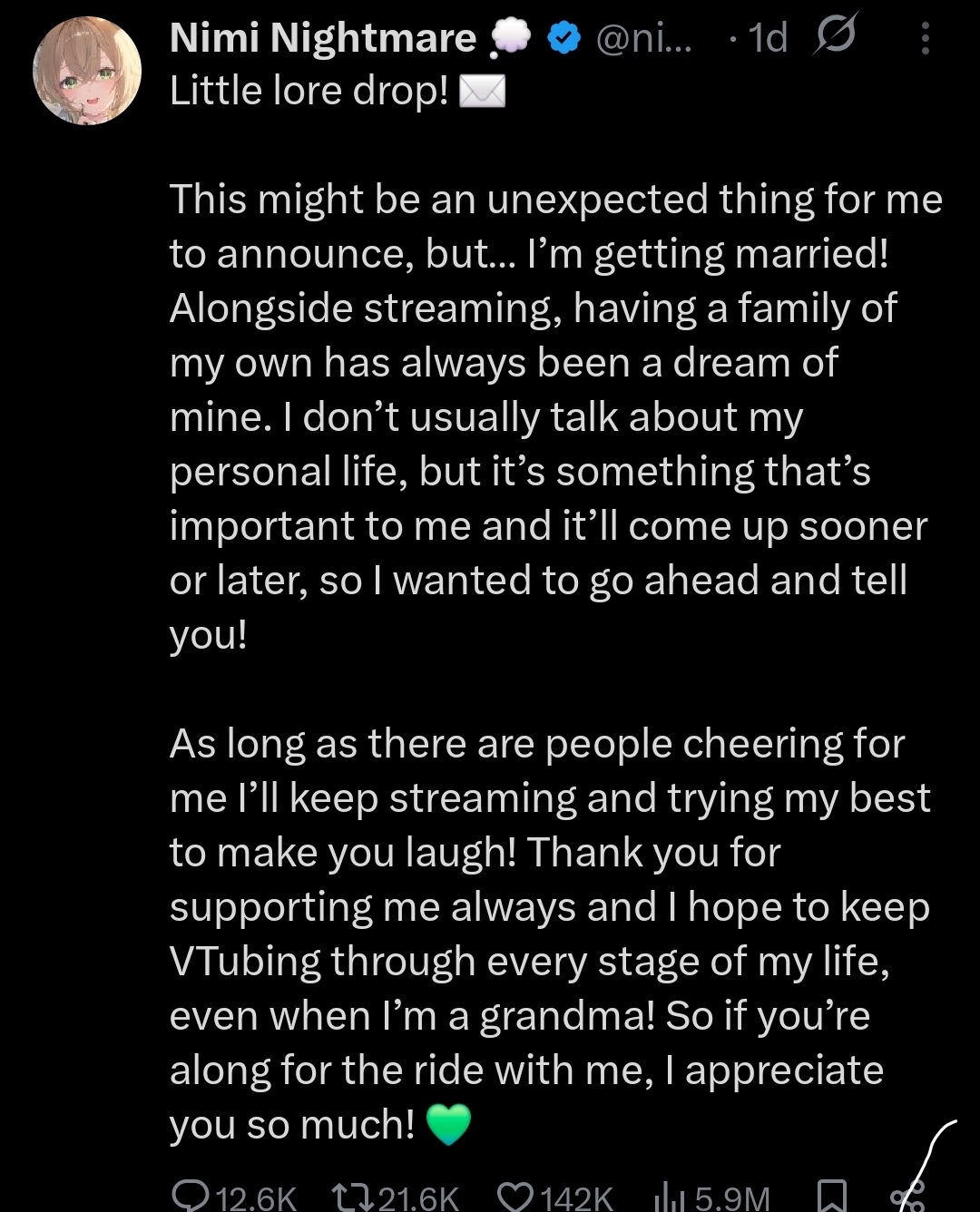Click the 1d post timestamp
This screenshot has height=1212, width=980.
(x=768, y=38)
